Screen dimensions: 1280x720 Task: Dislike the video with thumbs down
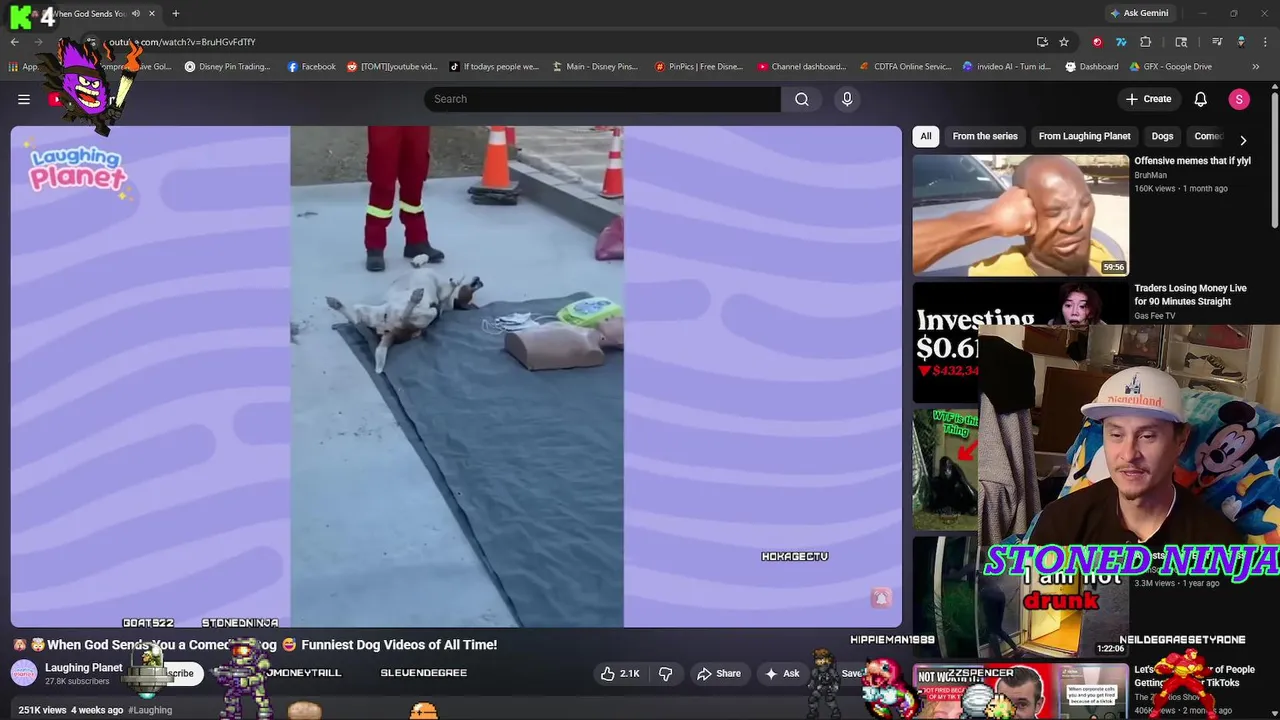coord(666,673)
